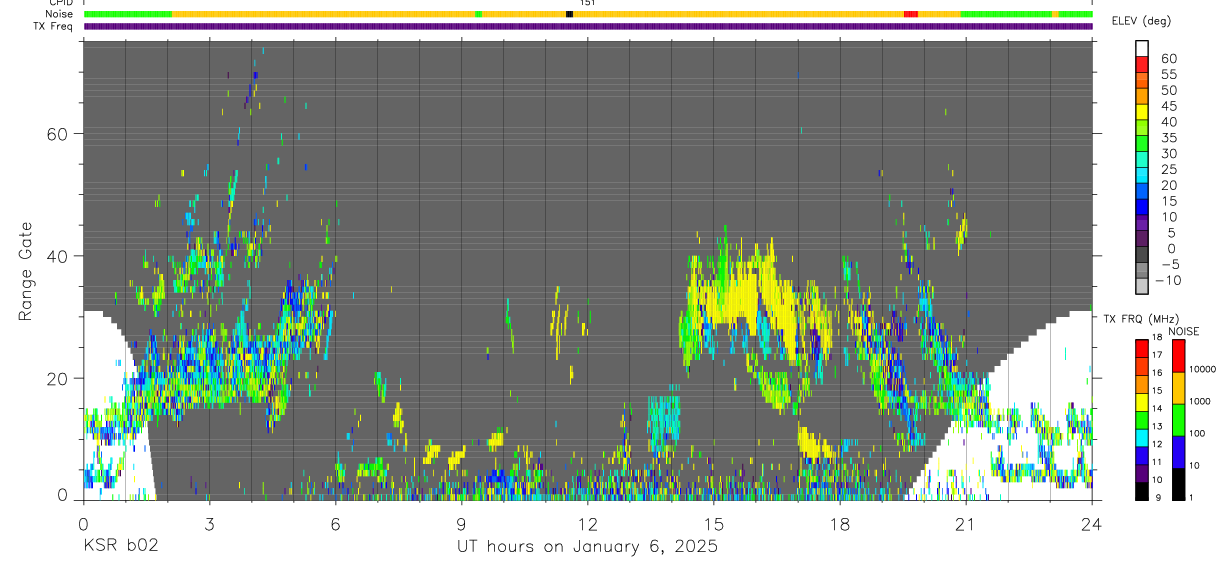Click the cyan echo block near 14 UT, gate 12
Image resolution: width=1228 pixels, height=567 pixels.
[x=663, y=423]
